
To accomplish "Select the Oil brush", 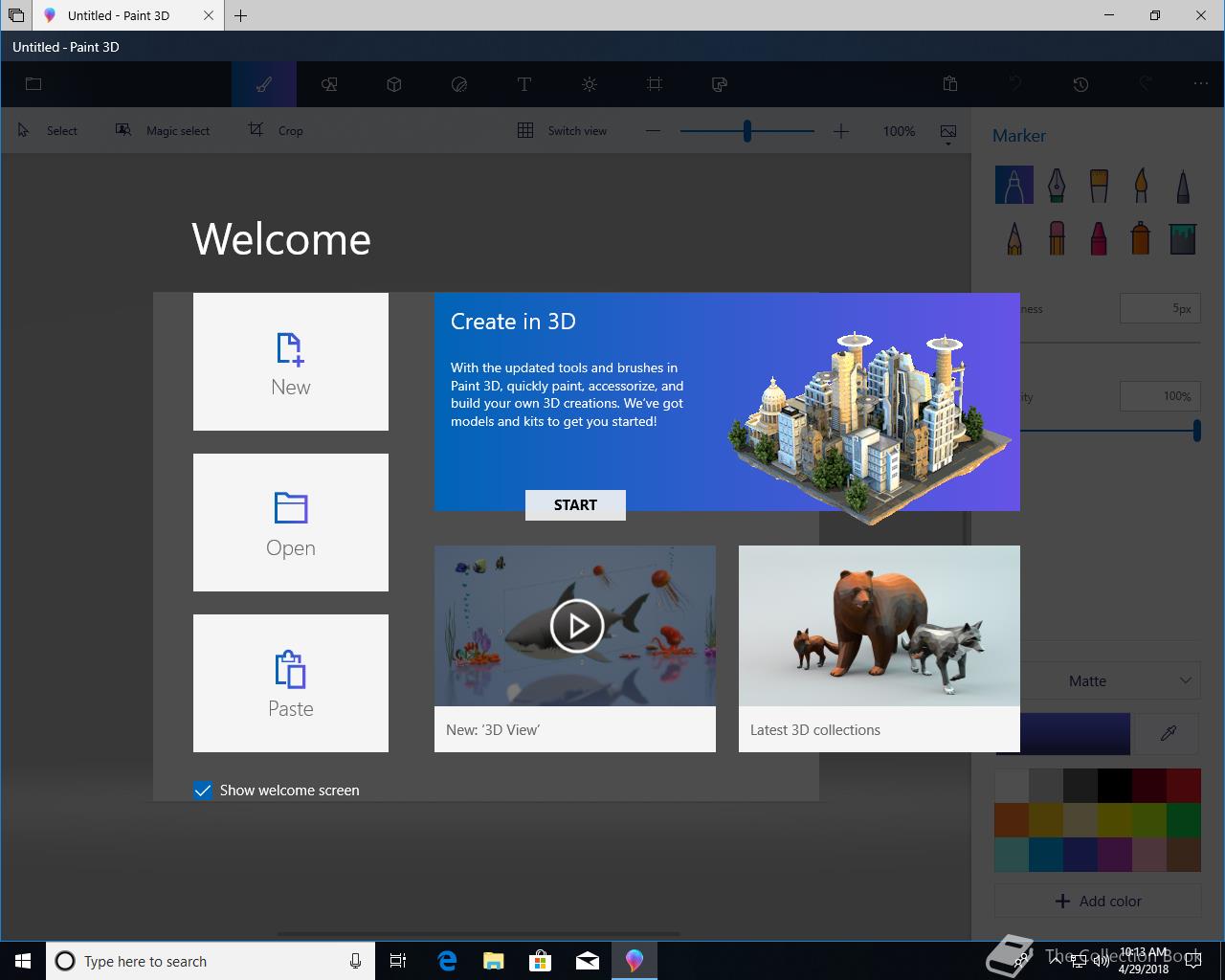I will (x=1099, y=185).
